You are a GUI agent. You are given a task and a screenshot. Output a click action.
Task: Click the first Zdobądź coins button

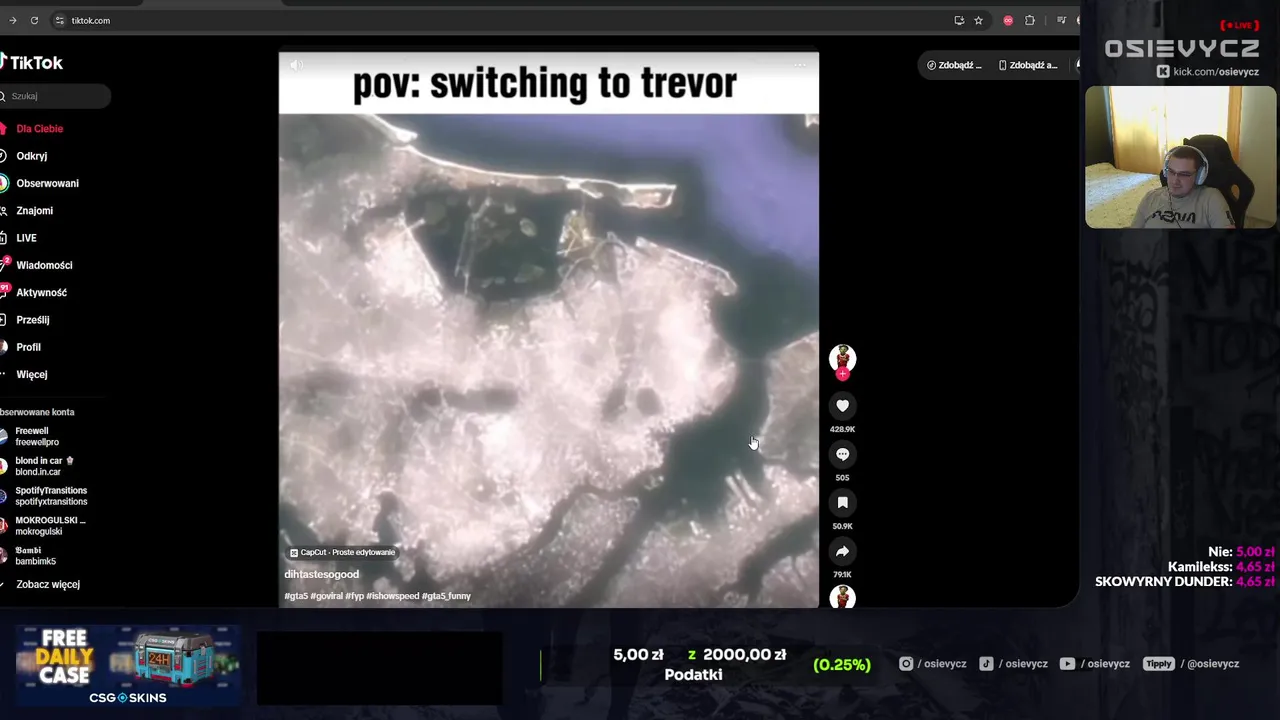(x=954, y=65)
